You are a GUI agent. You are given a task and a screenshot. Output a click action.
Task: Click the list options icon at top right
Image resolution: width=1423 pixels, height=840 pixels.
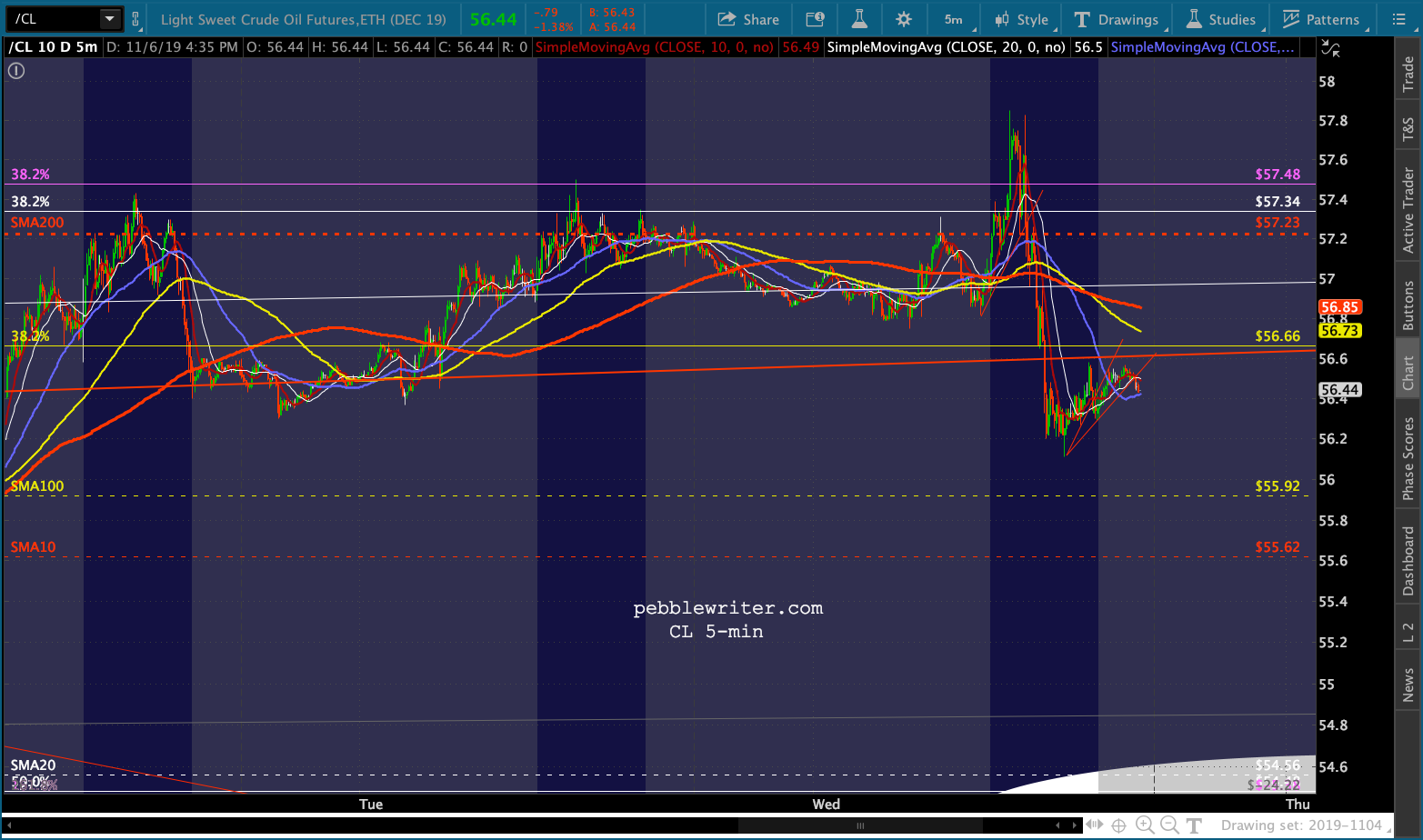point(1398,19)
